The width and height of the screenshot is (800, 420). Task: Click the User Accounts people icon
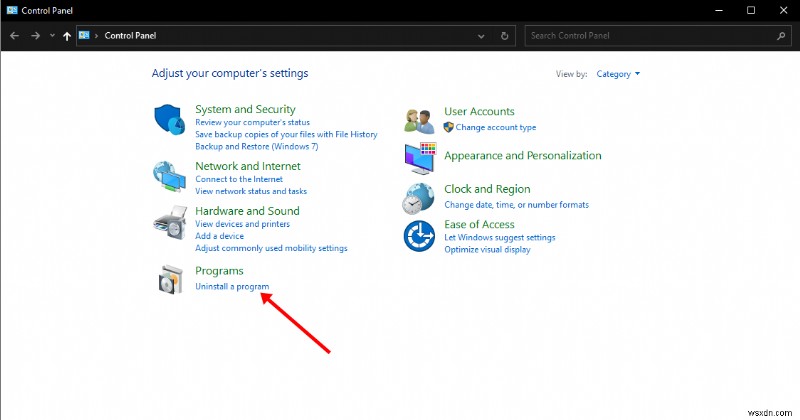pos(419,120)
